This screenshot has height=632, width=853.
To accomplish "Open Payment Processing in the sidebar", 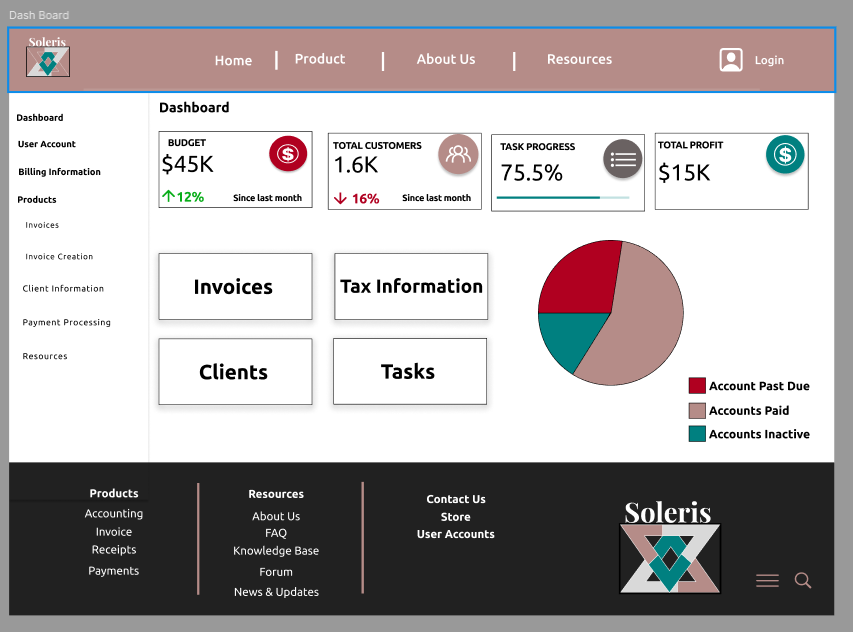I will 66,323.
